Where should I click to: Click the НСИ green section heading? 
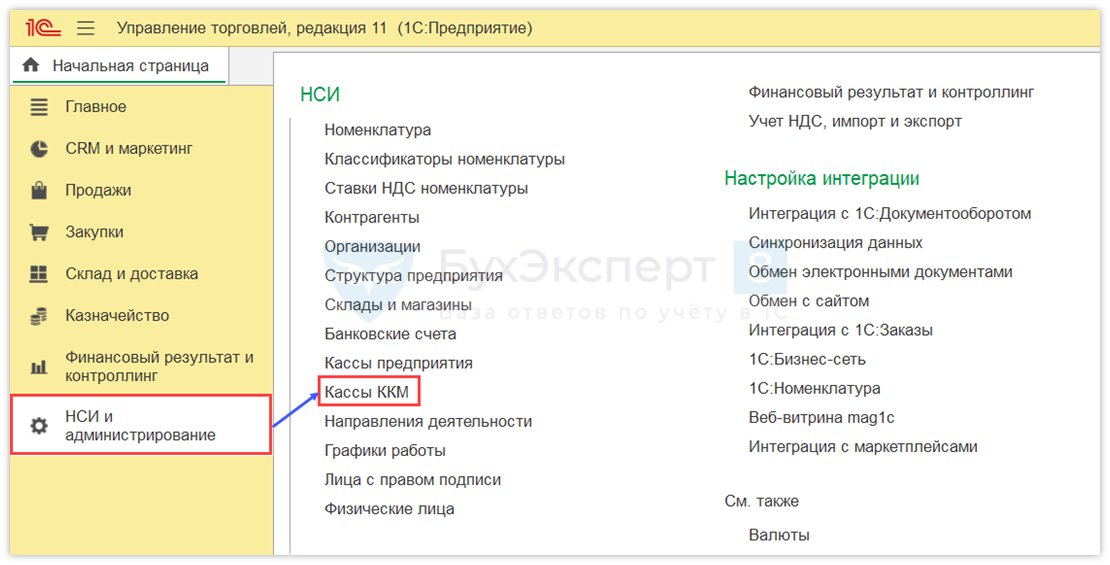point(320,94)
